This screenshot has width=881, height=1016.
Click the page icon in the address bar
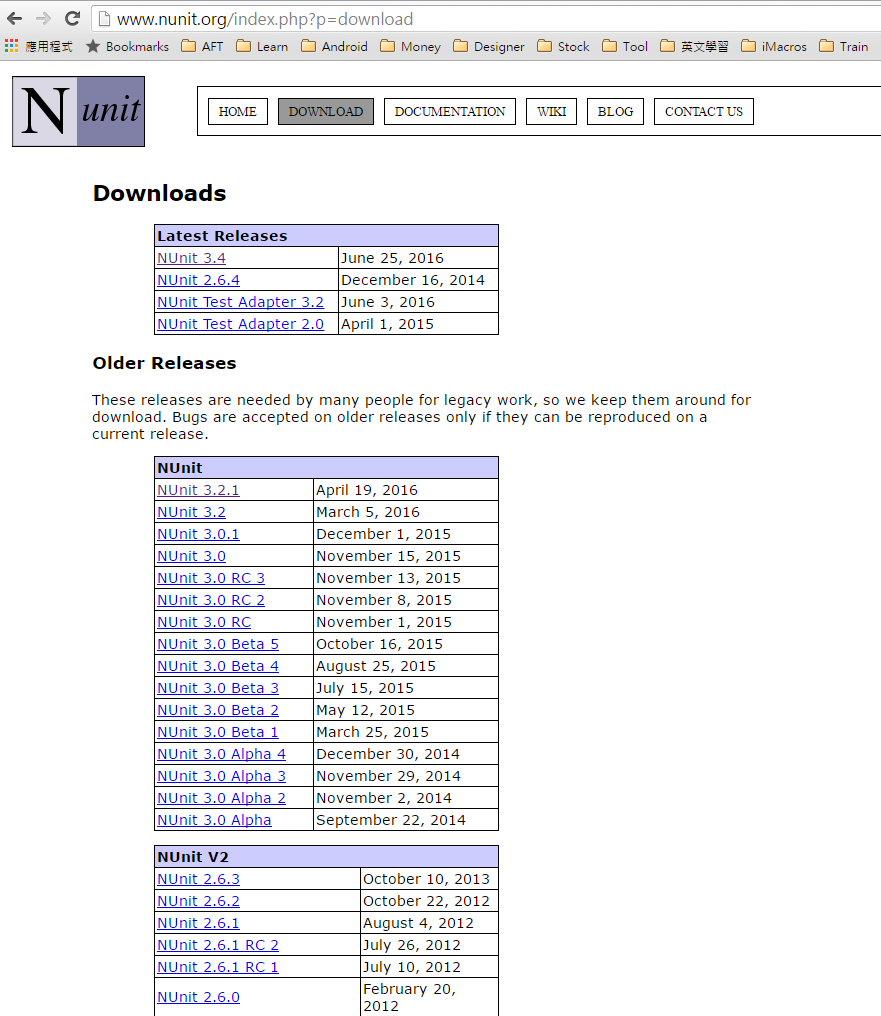click(103, 18)
